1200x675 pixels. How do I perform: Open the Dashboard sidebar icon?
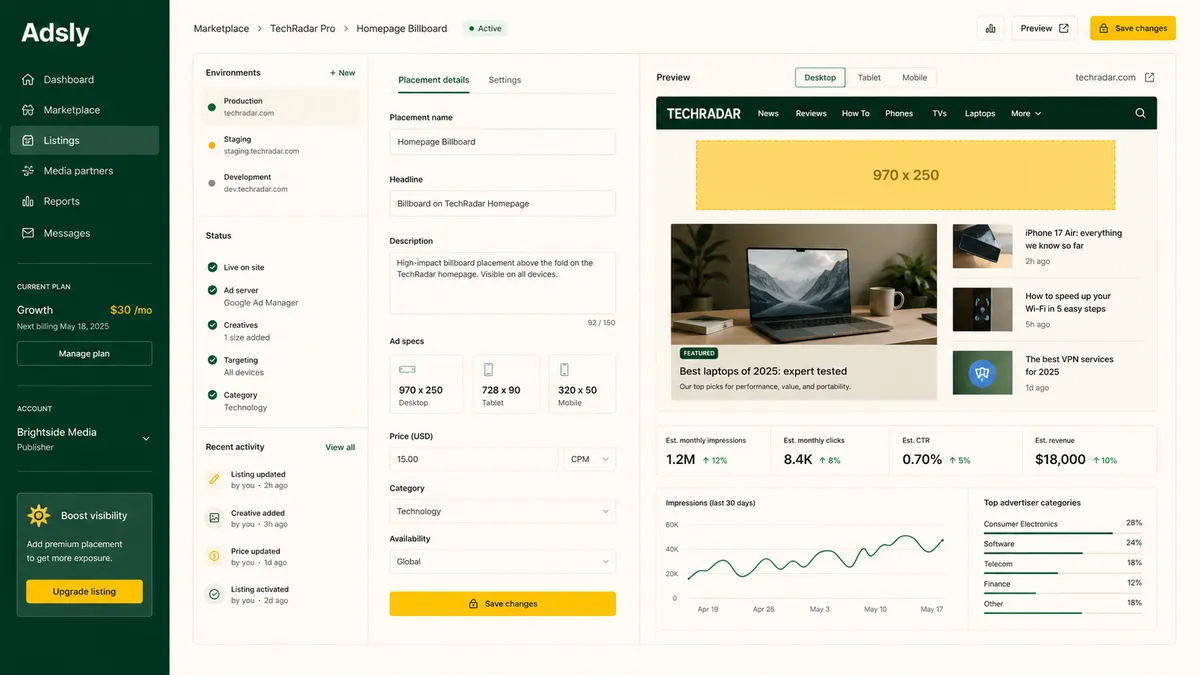pos(28,80)
